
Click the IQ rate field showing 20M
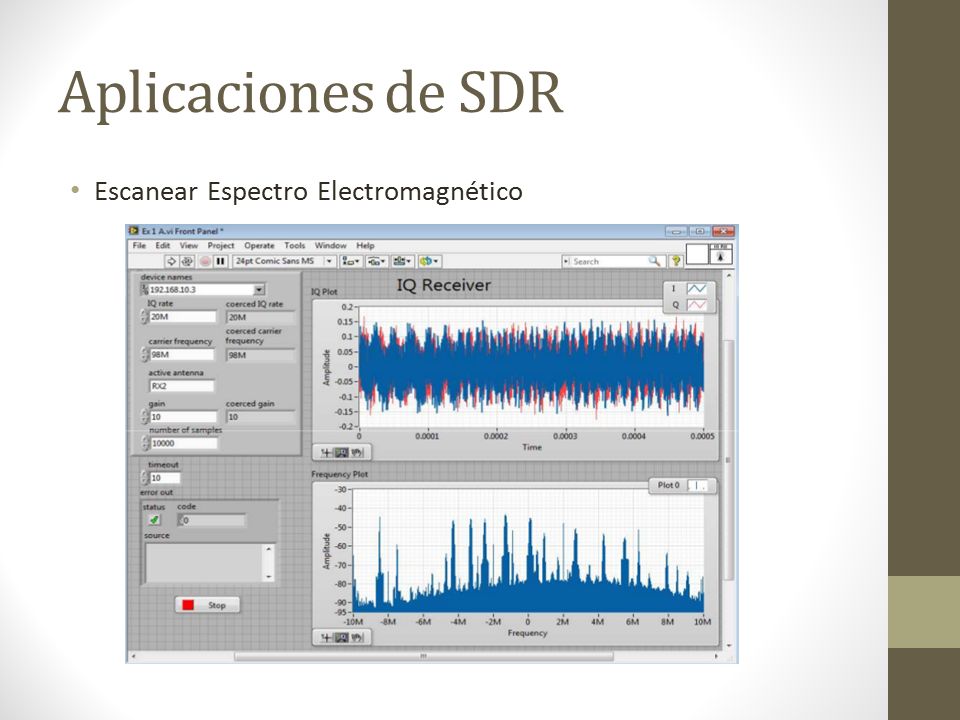183,317
